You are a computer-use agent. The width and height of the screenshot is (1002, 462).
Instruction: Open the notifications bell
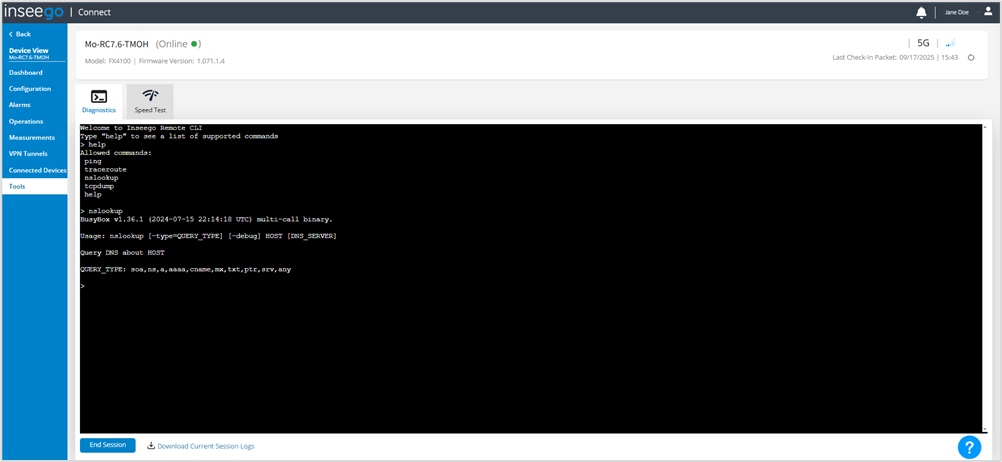tap(921, 12)
